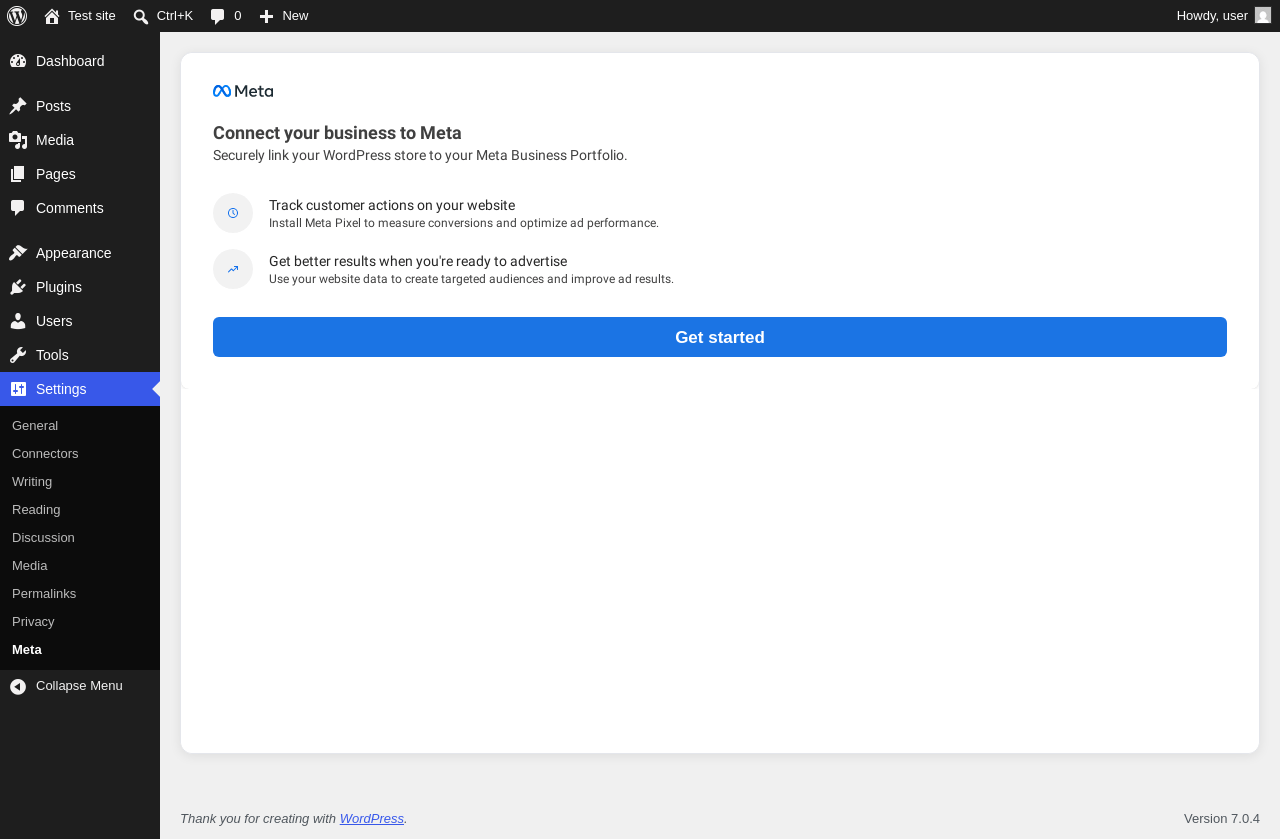Image resolution: width=1280 pixels, height=839 pixels.
Task: Open Discussion settings
Action: (80, 538)
